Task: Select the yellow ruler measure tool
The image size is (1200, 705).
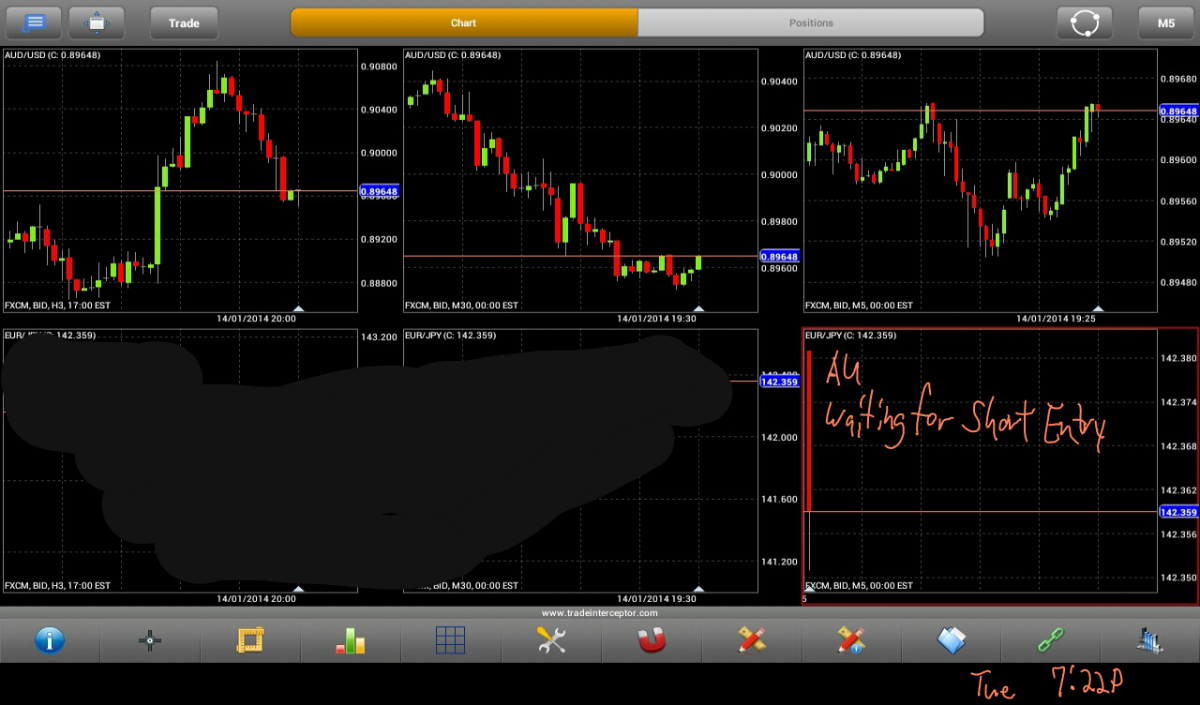Action: tap(250, 640)
